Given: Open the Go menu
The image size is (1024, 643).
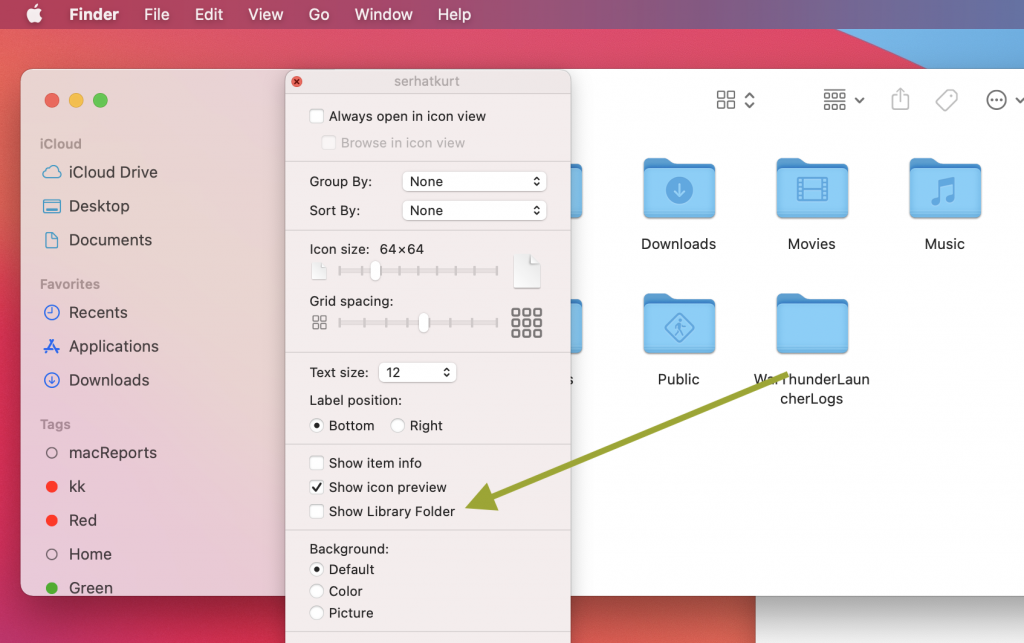Looking at the screenshot, I should (319, 14).
